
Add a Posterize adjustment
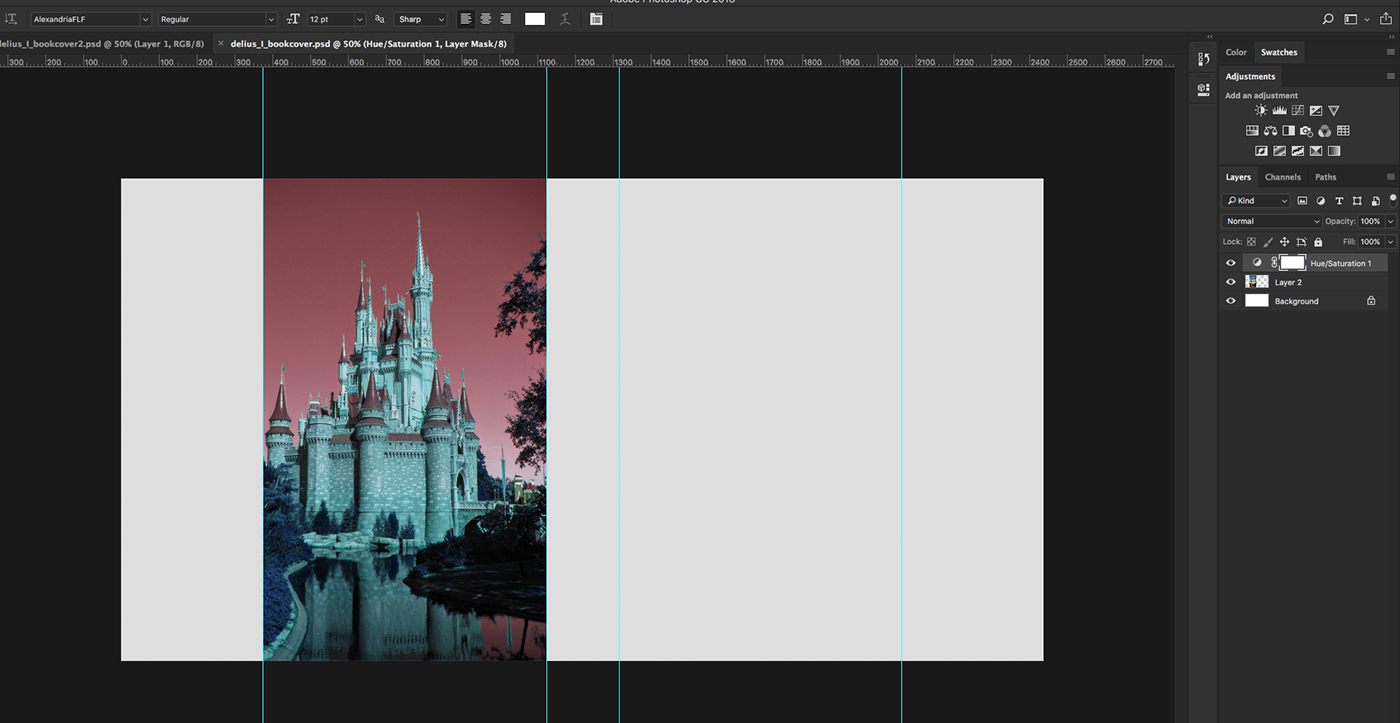(1279, 151)
